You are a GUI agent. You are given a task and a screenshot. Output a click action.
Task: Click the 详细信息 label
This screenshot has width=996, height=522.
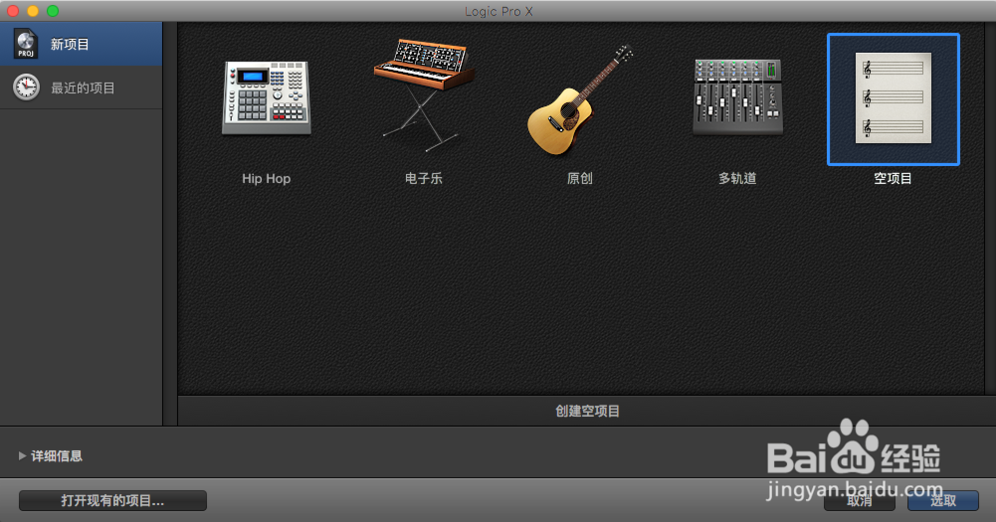point(57,455)
